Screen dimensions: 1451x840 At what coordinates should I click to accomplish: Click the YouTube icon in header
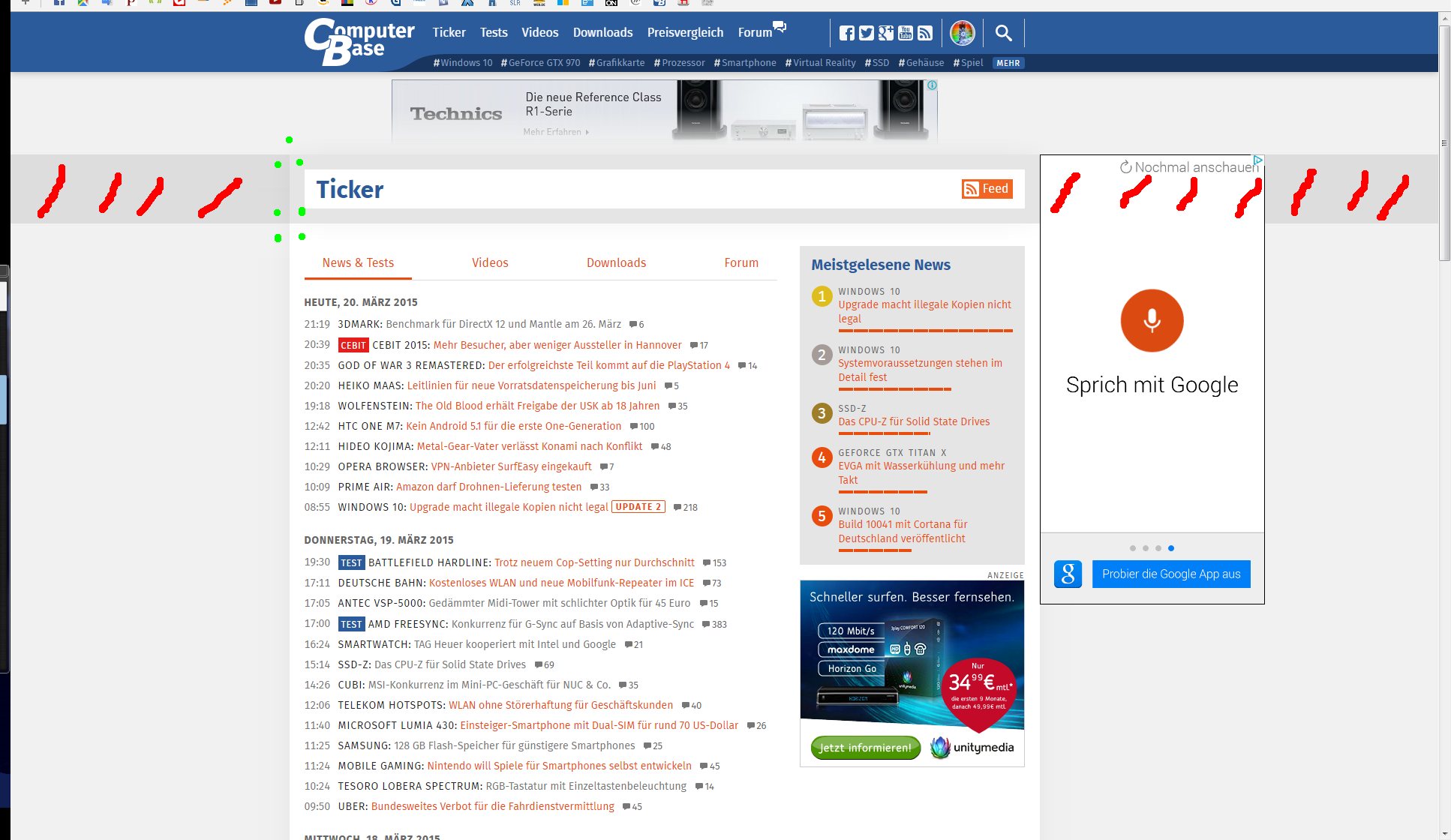(x=906, y=33)
